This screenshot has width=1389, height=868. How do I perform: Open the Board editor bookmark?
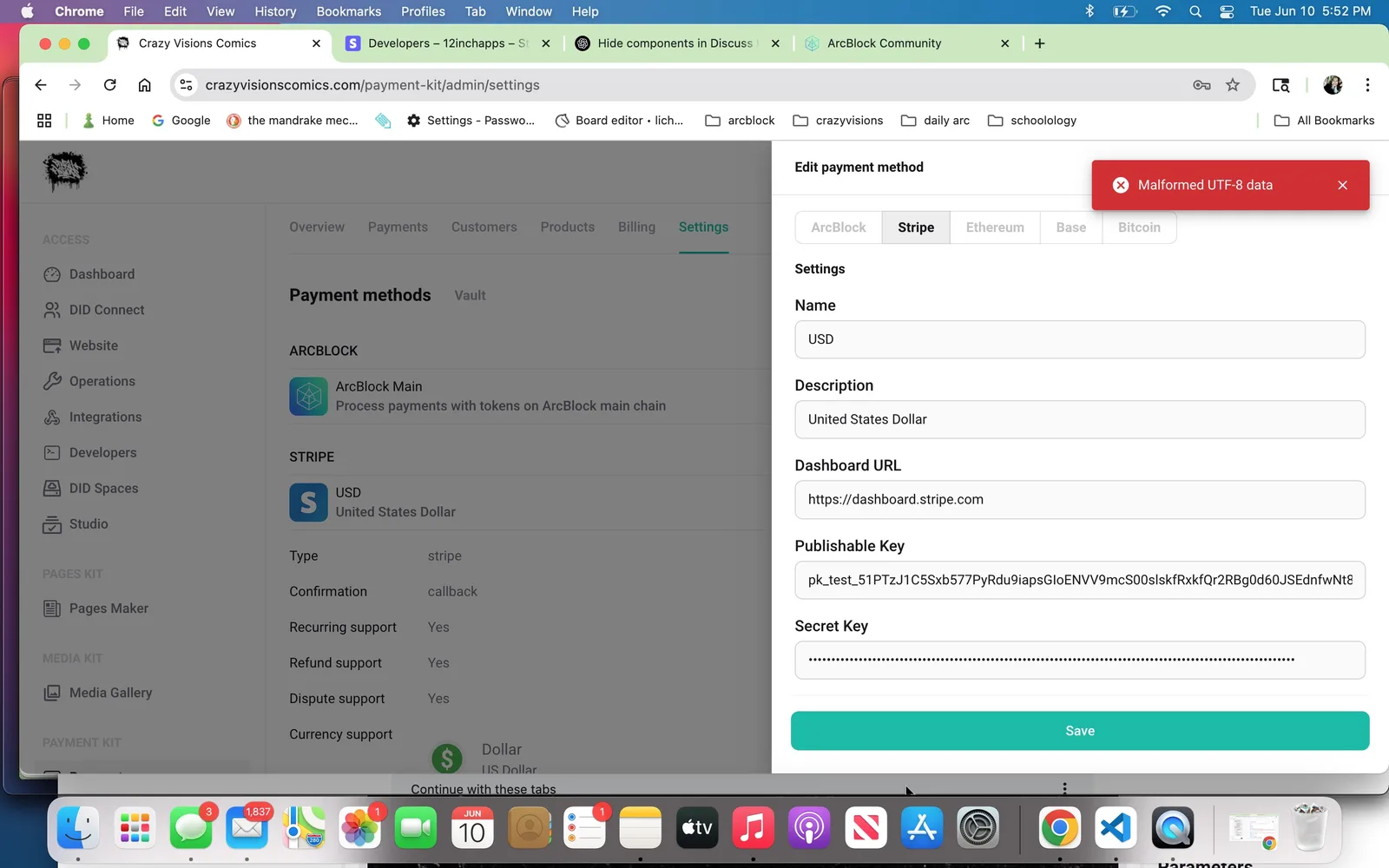pyautogui.click(x=619, y=121)
